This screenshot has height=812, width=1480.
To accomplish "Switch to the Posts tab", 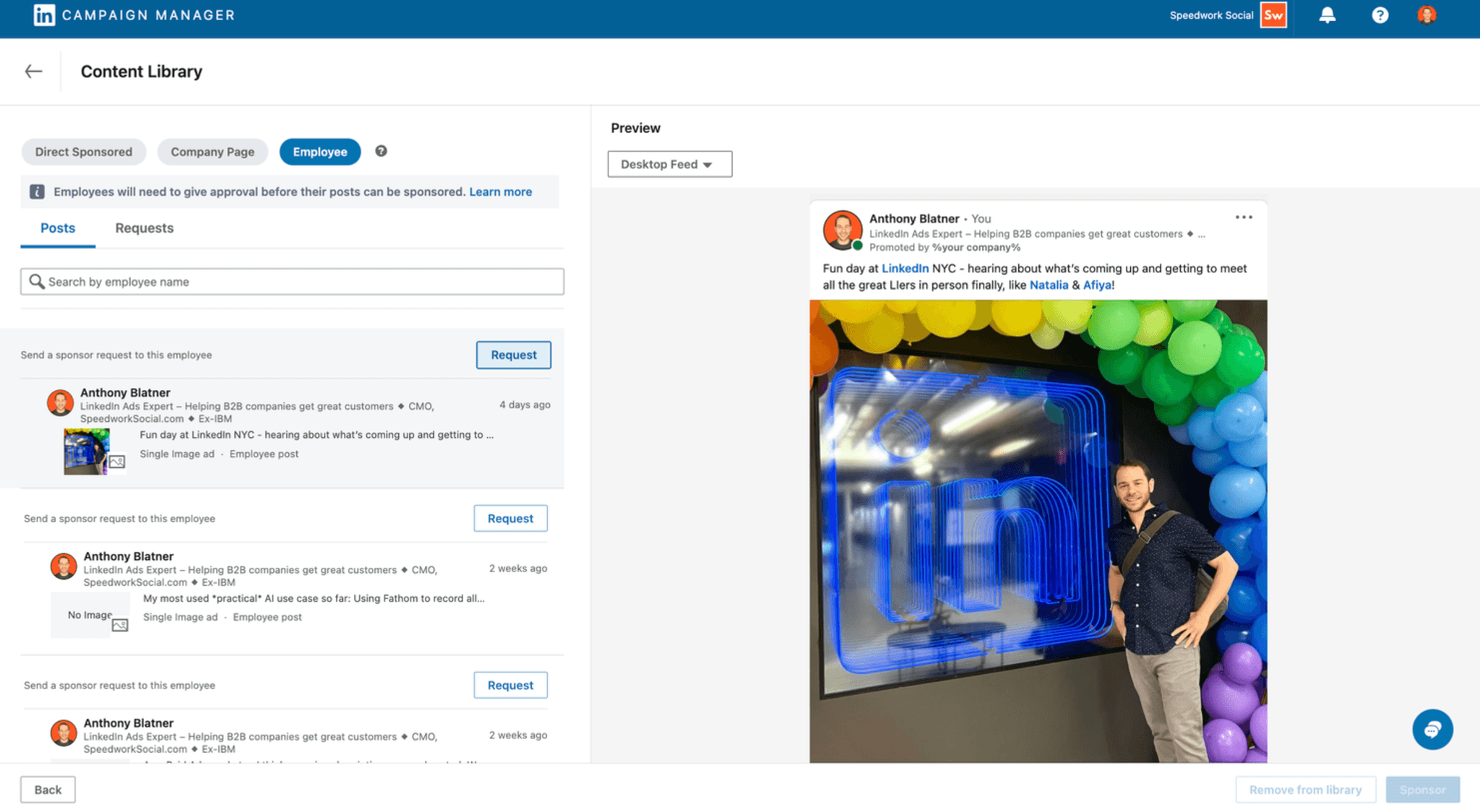I will click(x=58, y=228).
